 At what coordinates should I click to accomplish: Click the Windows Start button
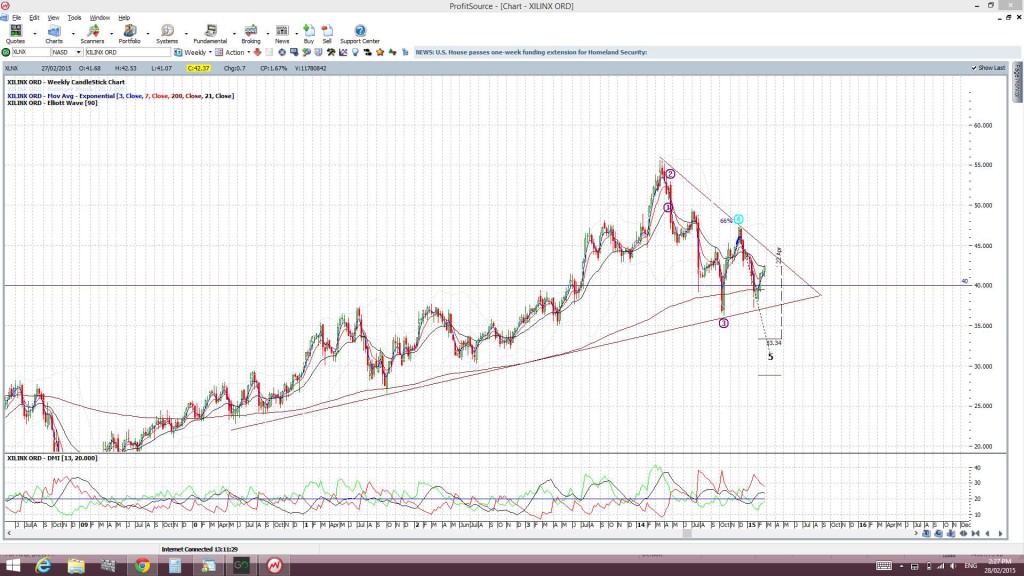(12, 566)
